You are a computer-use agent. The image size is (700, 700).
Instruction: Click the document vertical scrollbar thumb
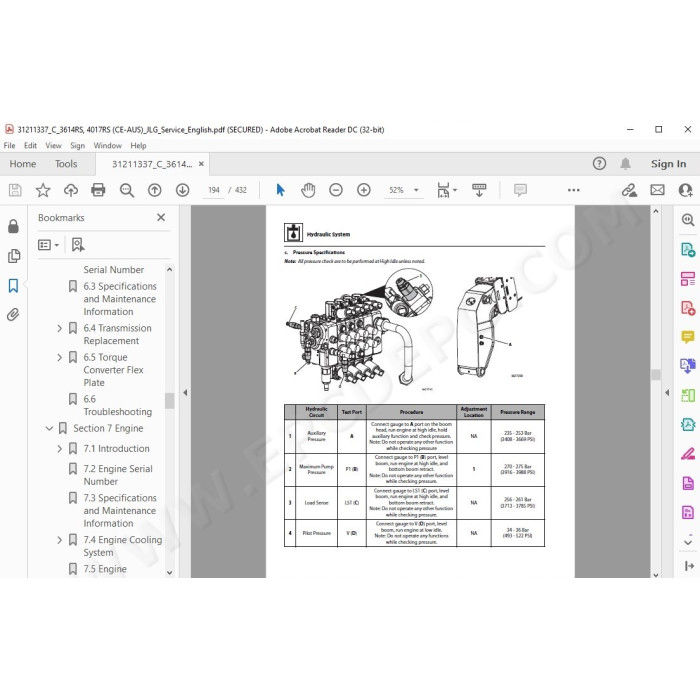click(x=655, y=375)
